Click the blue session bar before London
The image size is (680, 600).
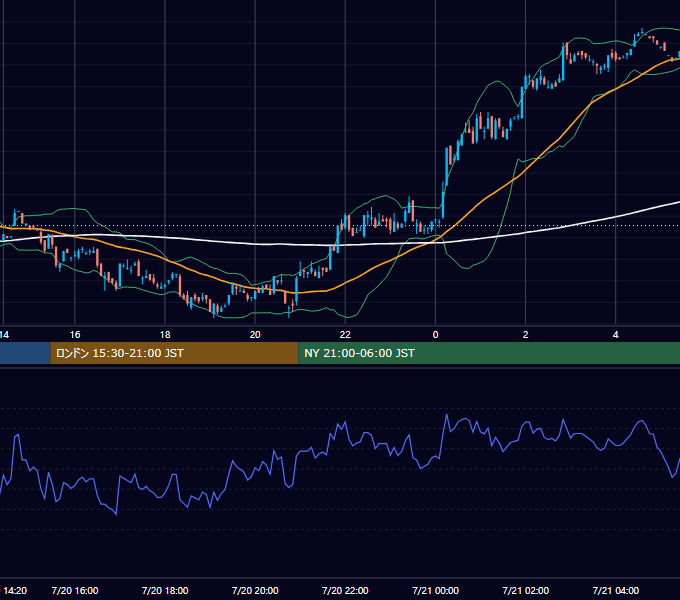click(25, 353)
